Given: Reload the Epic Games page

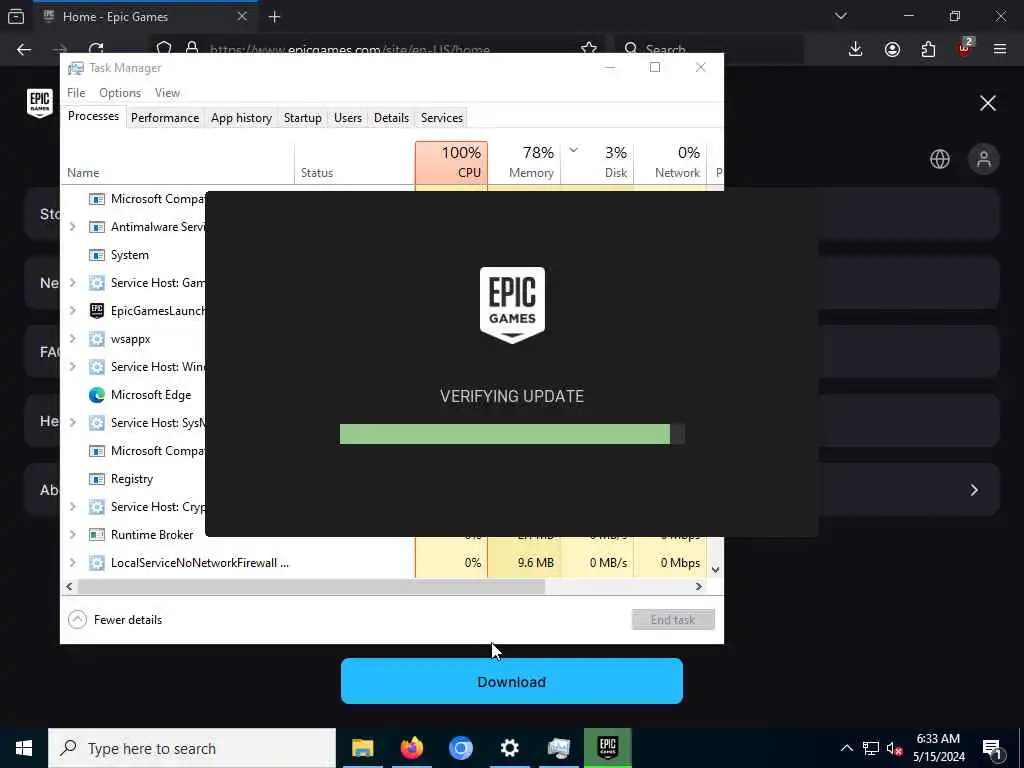Looking at the screenshot, I should tap(97, 49).
